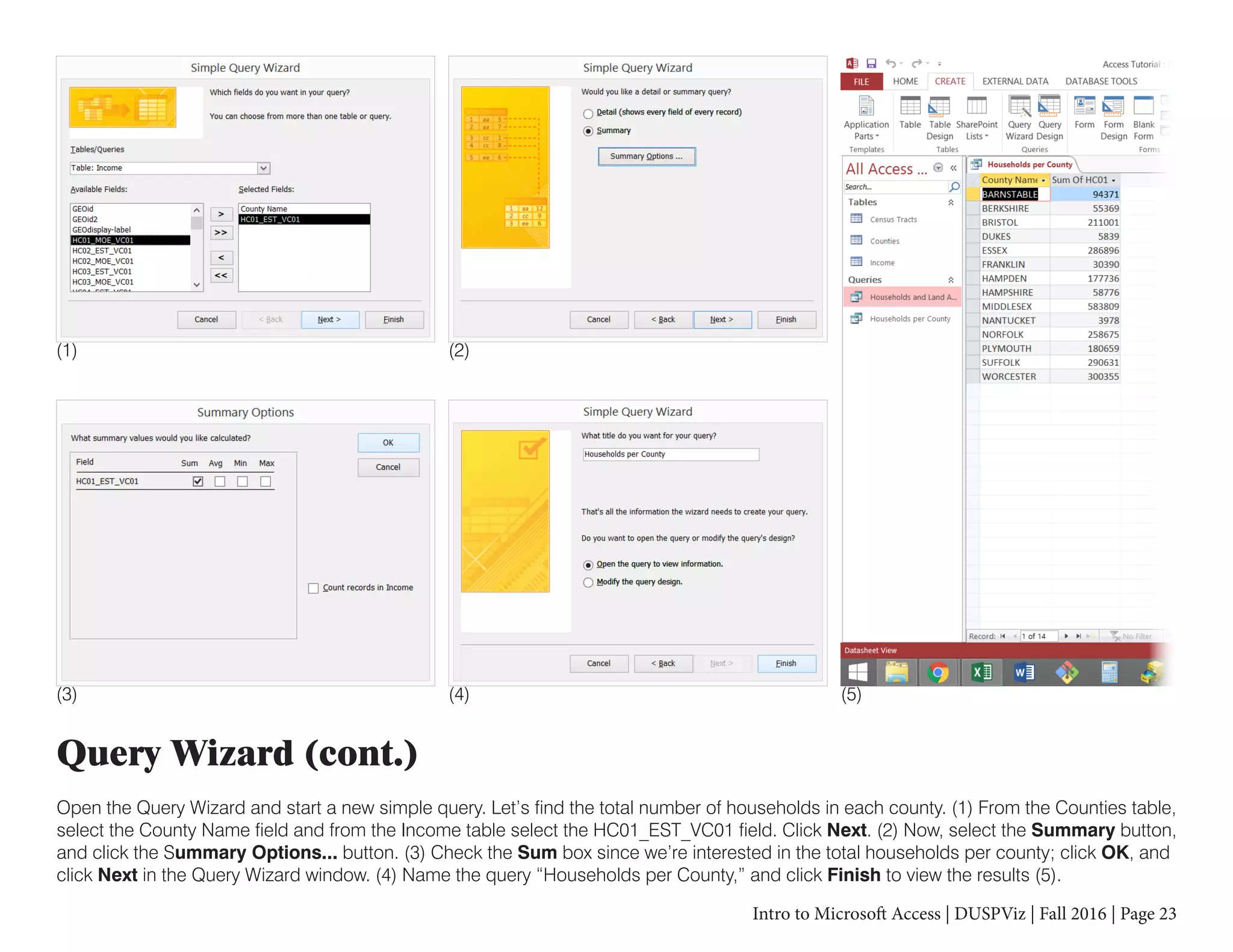1233x952 pixels.
Task: Open Calculator from the taskbar
Action: (1109, 672)
